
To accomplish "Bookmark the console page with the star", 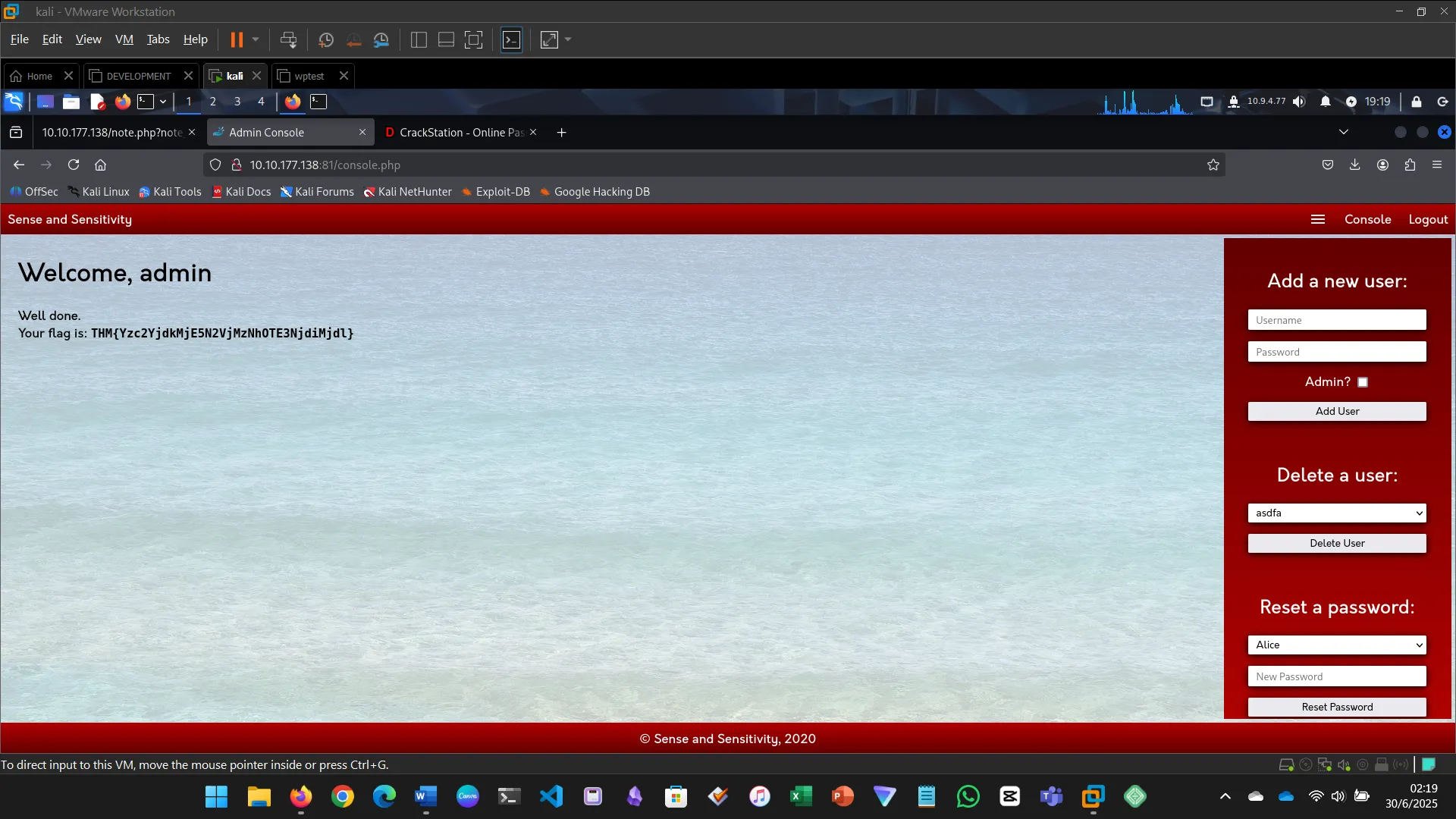I will point(1213,165).
